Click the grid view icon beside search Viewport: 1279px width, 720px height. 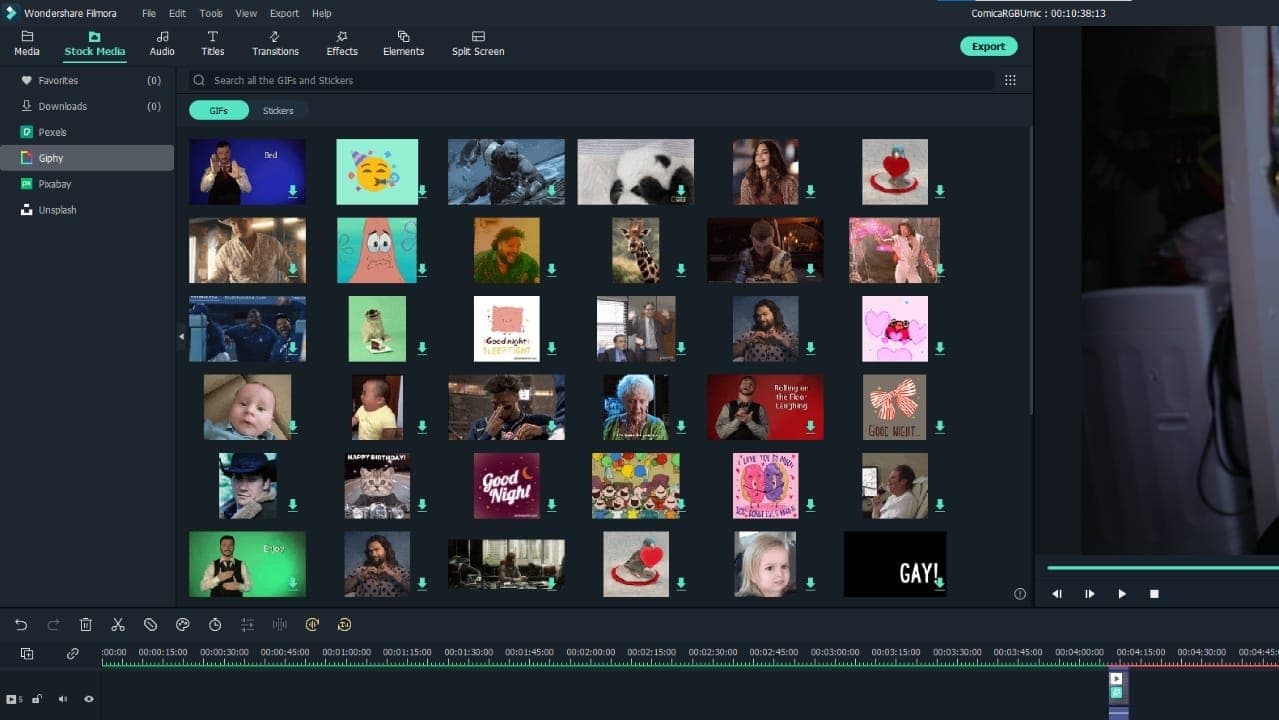(x=1010, y=80)
